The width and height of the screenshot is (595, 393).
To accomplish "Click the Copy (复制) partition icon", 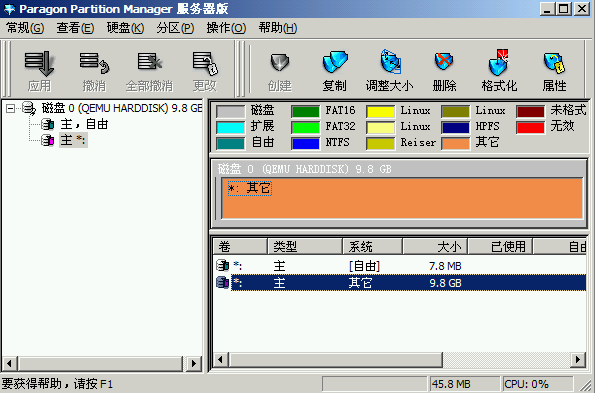I will (x=335, y=62).
